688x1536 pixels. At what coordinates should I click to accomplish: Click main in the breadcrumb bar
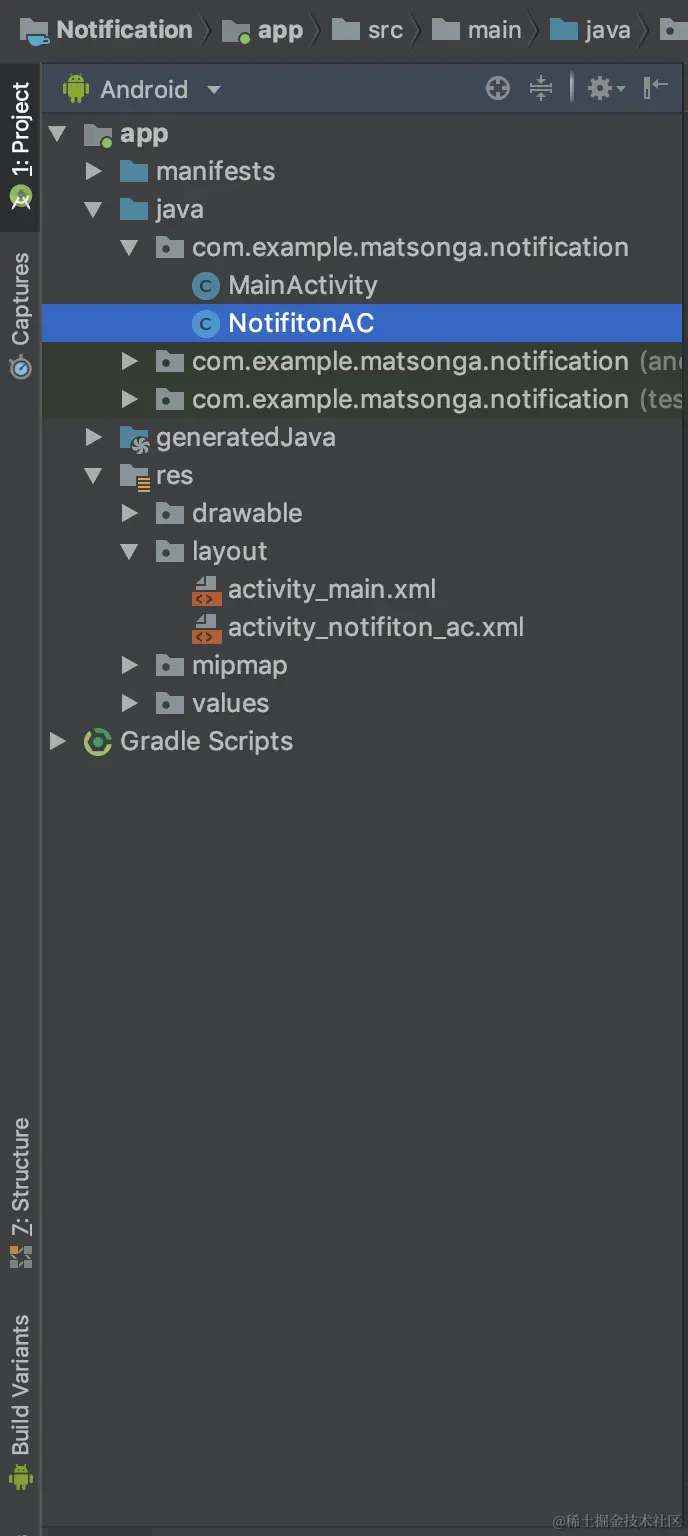[494, 30]
